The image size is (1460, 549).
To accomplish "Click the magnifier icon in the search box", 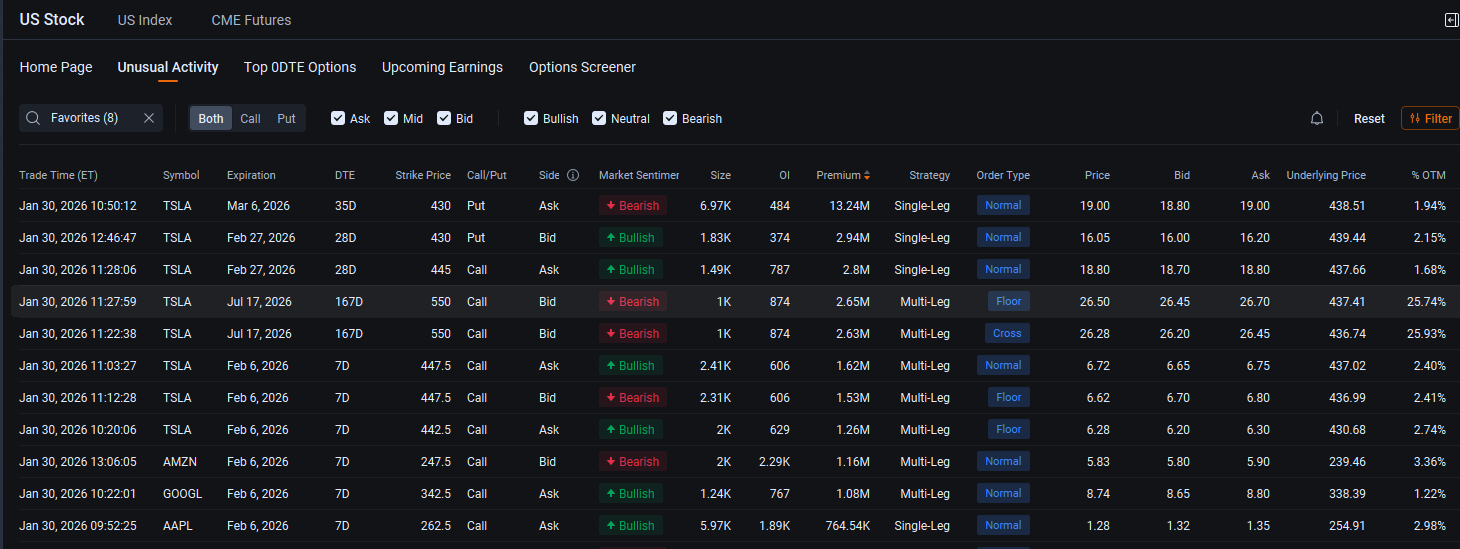I will [x=33, y=118].
